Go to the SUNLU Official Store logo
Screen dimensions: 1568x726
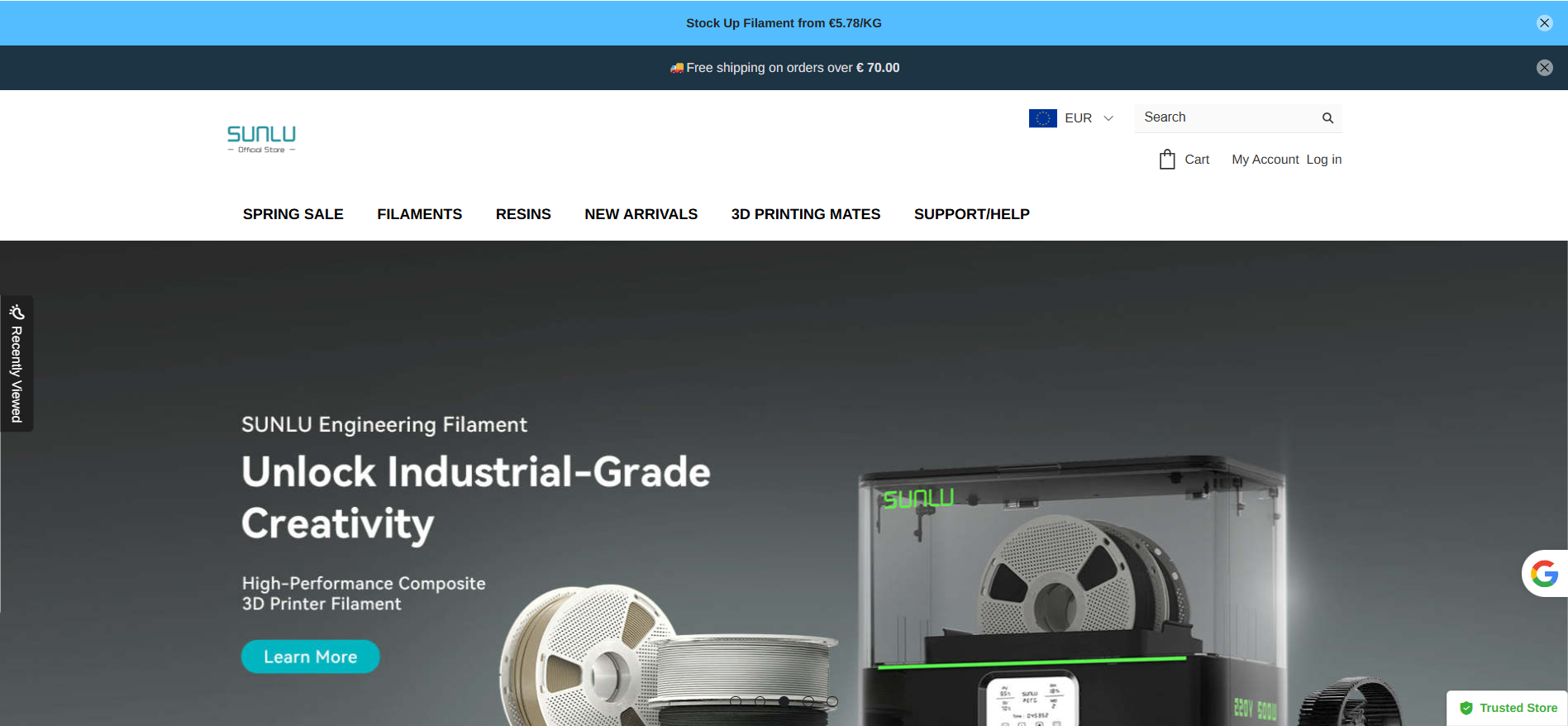point(261,139)
